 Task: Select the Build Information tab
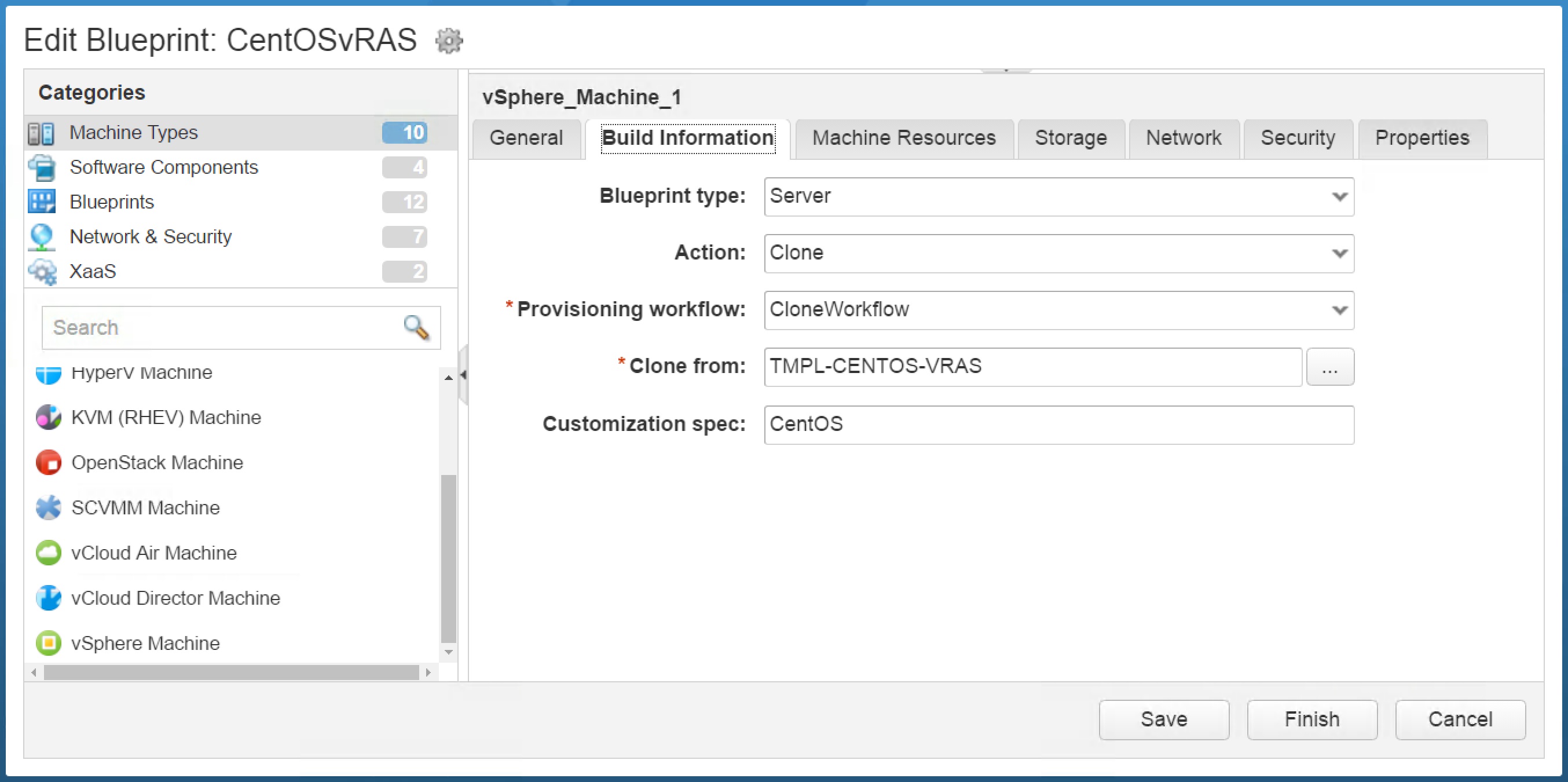(x=688, y=138)
